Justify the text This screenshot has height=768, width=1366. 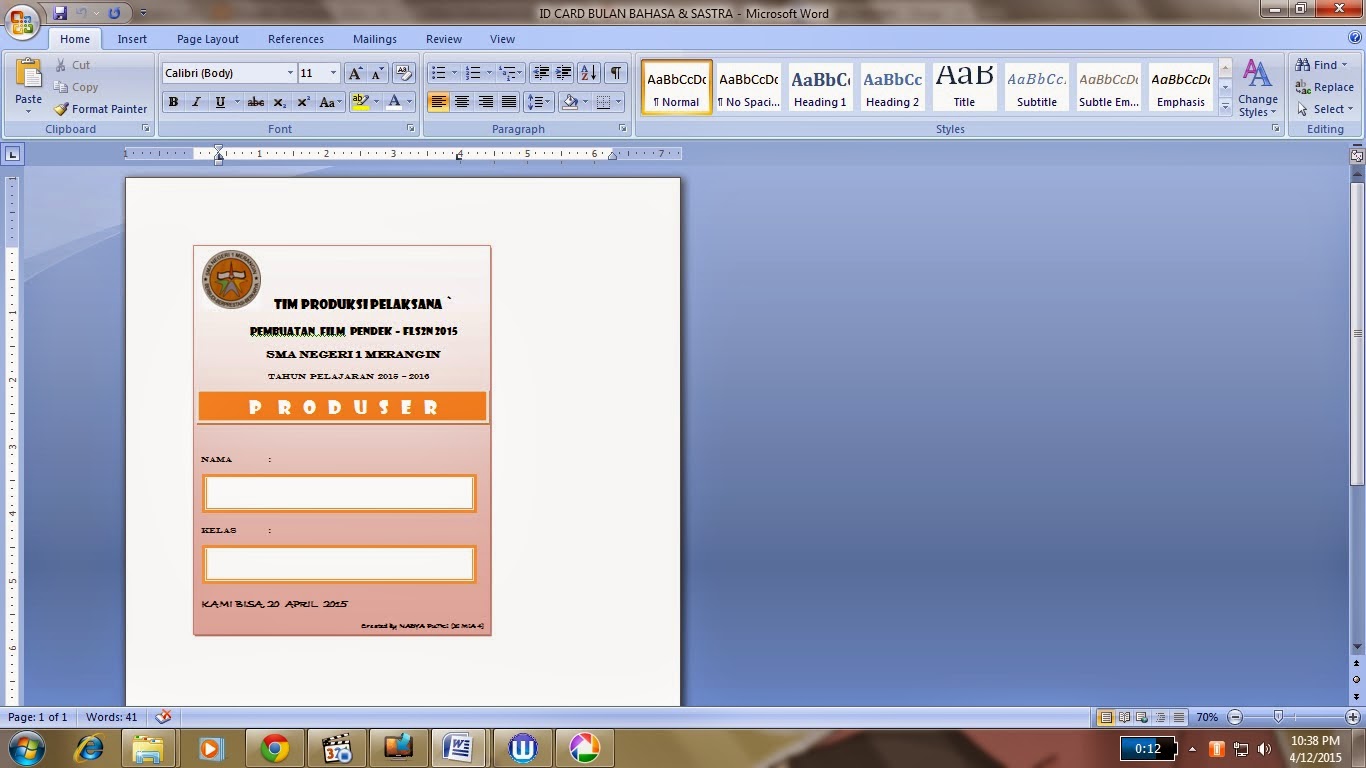(x=509, y=102)
